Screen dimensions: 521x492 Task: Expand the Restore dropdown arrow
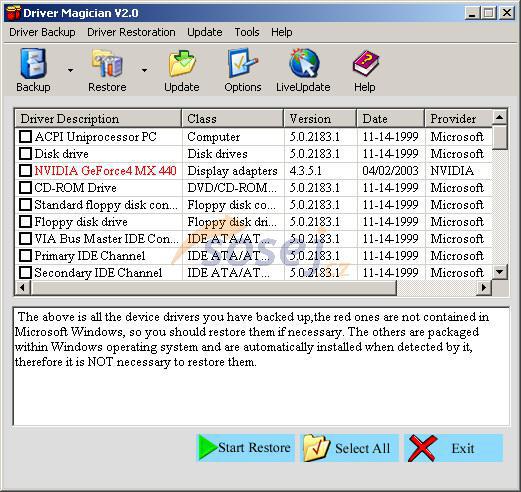(144, 70)
